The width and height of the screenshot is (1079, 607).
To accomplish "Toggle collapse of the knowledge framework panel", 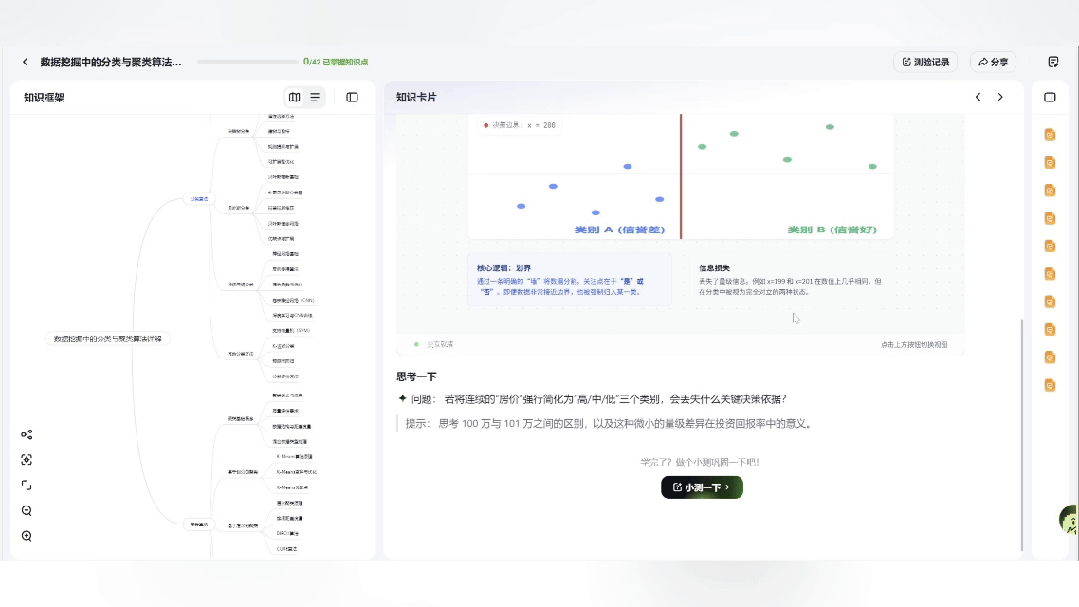I will click(x=351, y=97).
